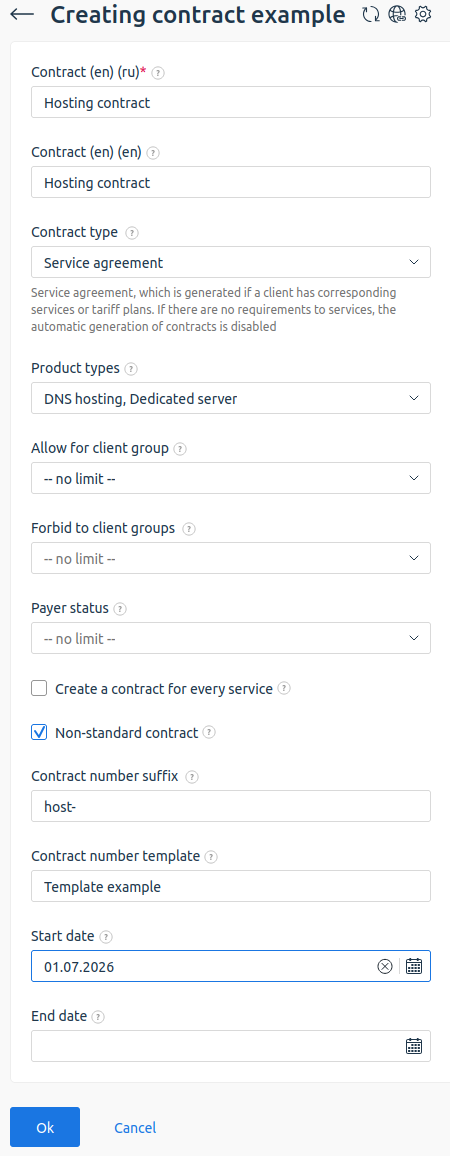Enable Create a contract for every service
Image resolution: width=450 pixels, height=1156 pixels.
(39, 689)
